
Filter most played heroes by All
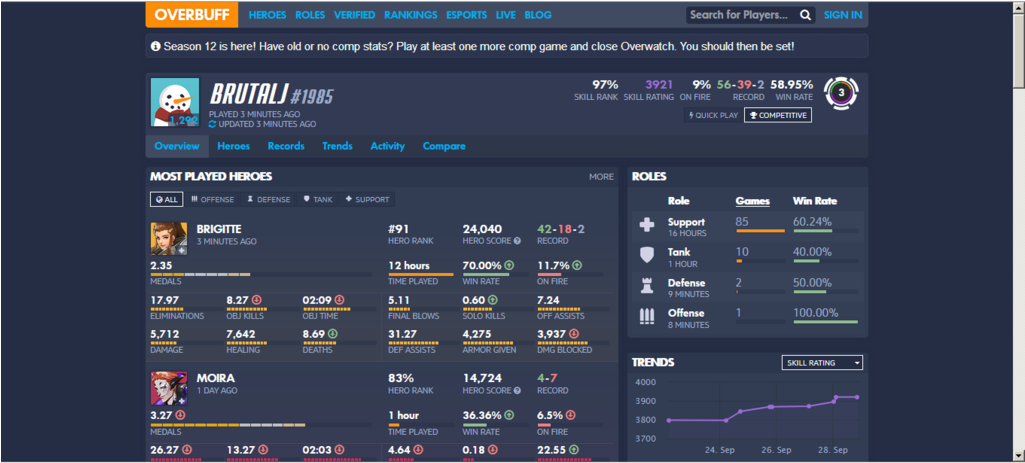click(x=167, y=199)
